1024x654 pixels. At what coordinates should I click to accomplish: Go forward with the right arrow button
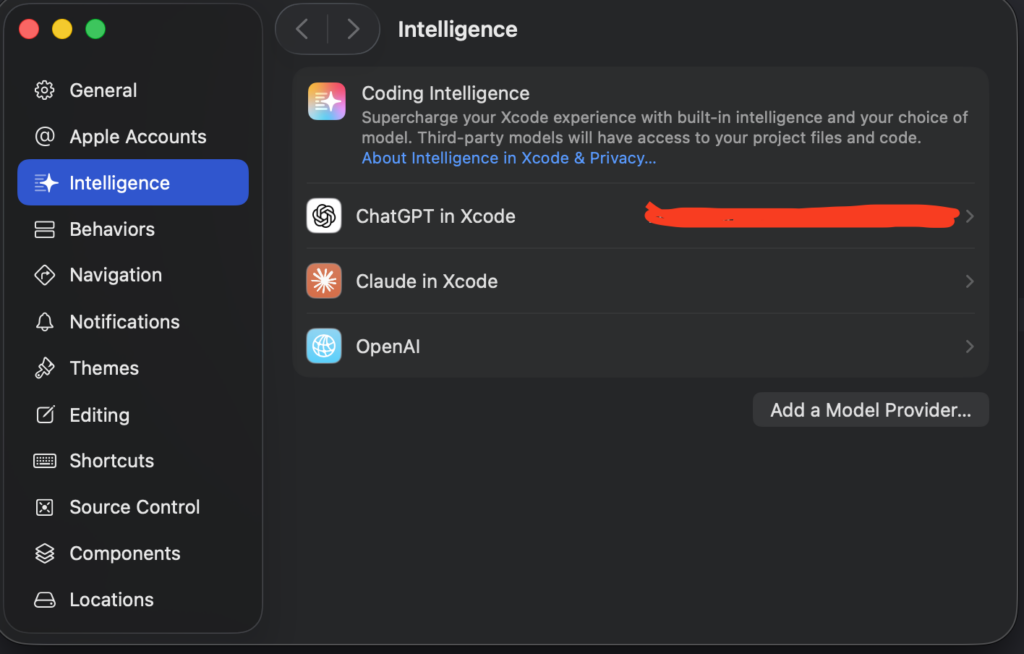tap(353, 29)
